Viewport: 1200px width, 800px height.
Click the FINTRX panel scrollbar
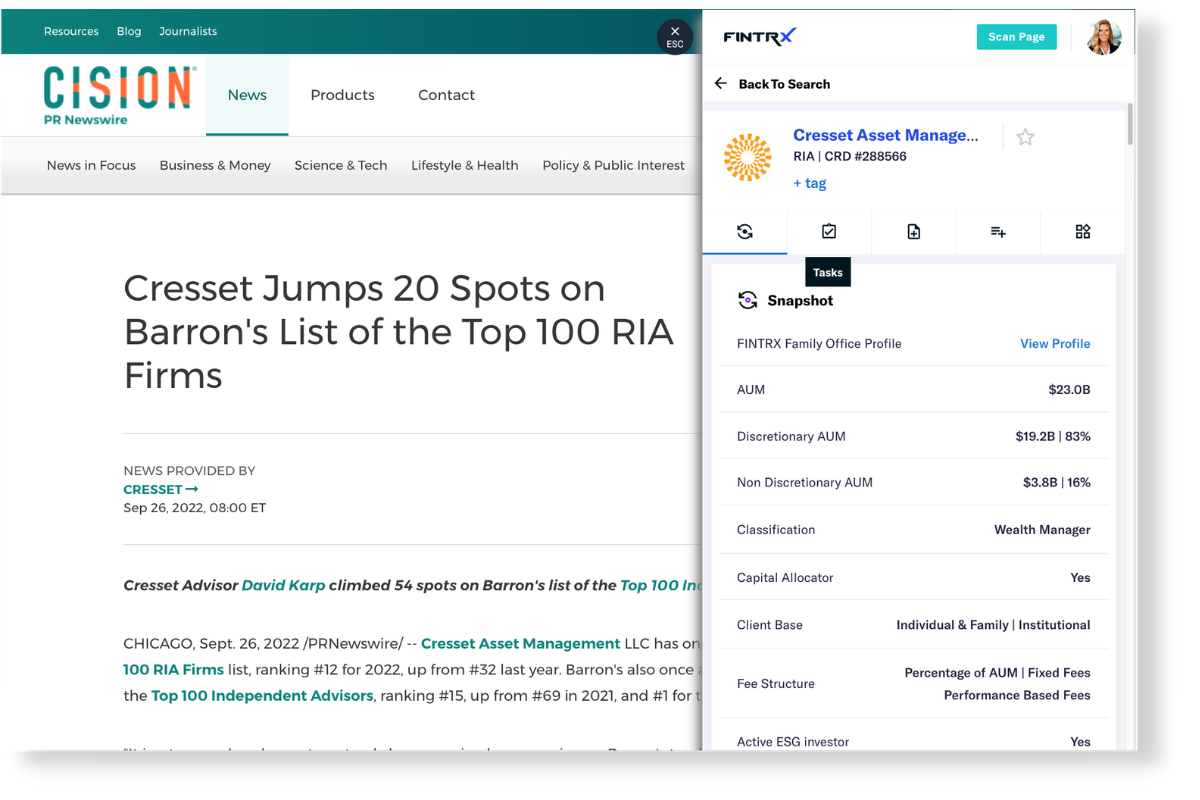1130,122
